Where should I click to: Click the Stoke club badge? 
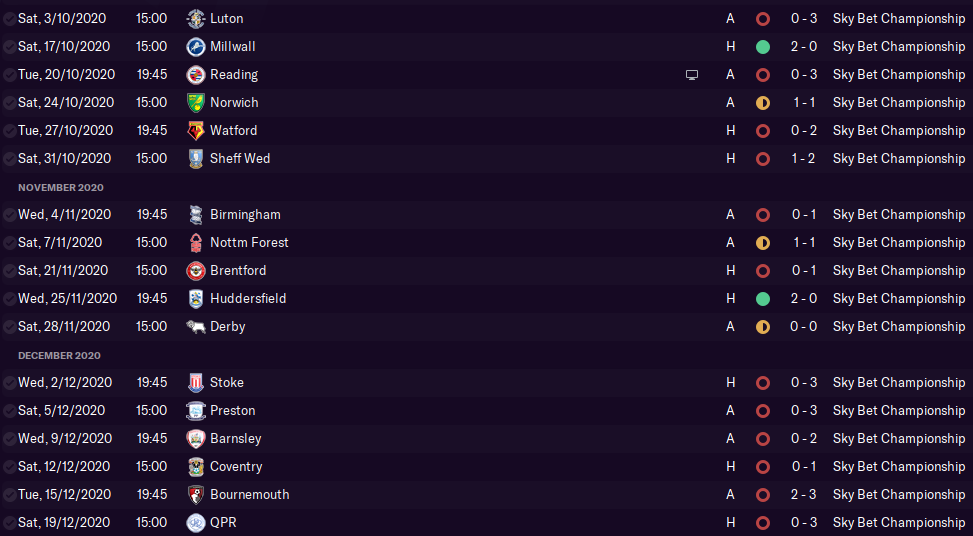(195, 383)
